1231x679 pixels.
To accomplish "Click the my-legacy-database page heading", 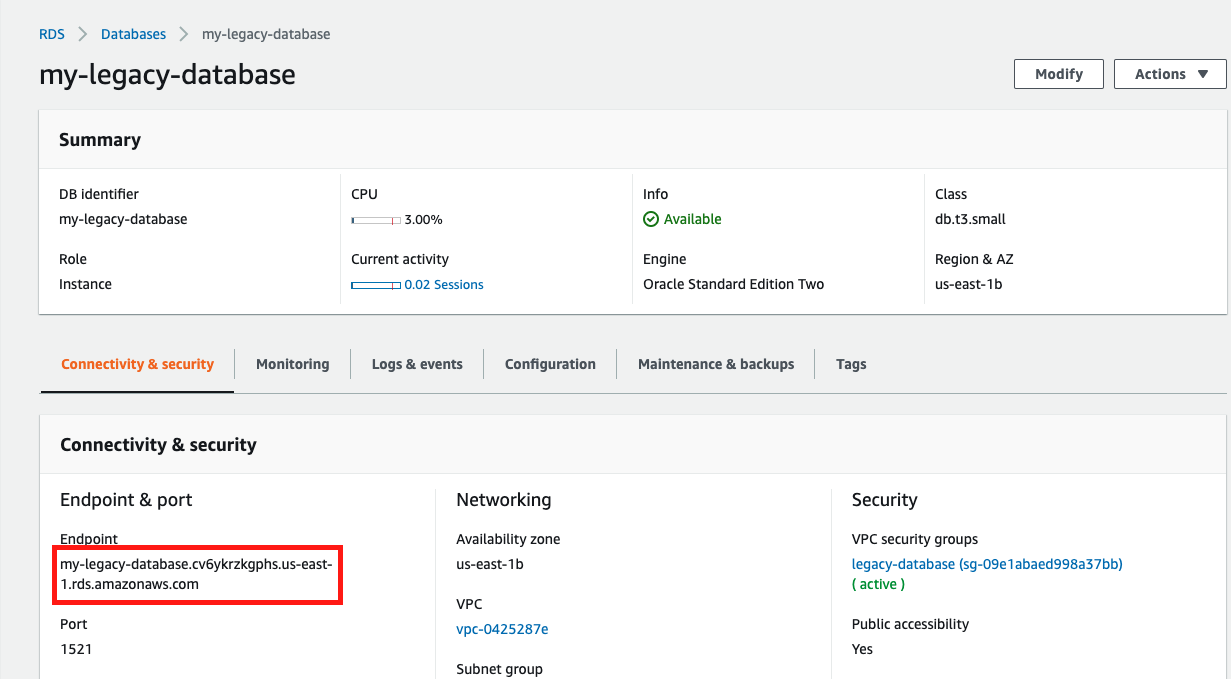I will pyautogui.click(x=167, y=74).
